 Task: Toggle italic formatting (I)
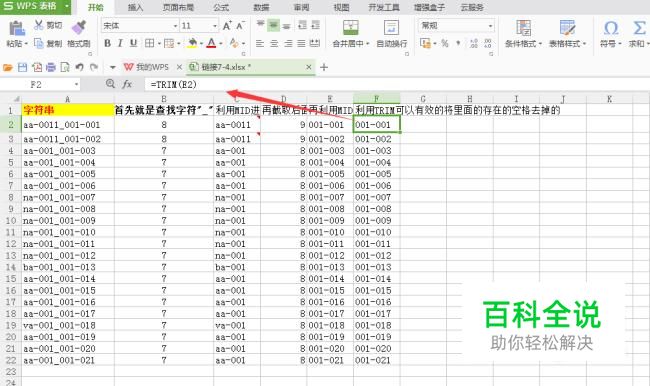[x=120, y=43]
